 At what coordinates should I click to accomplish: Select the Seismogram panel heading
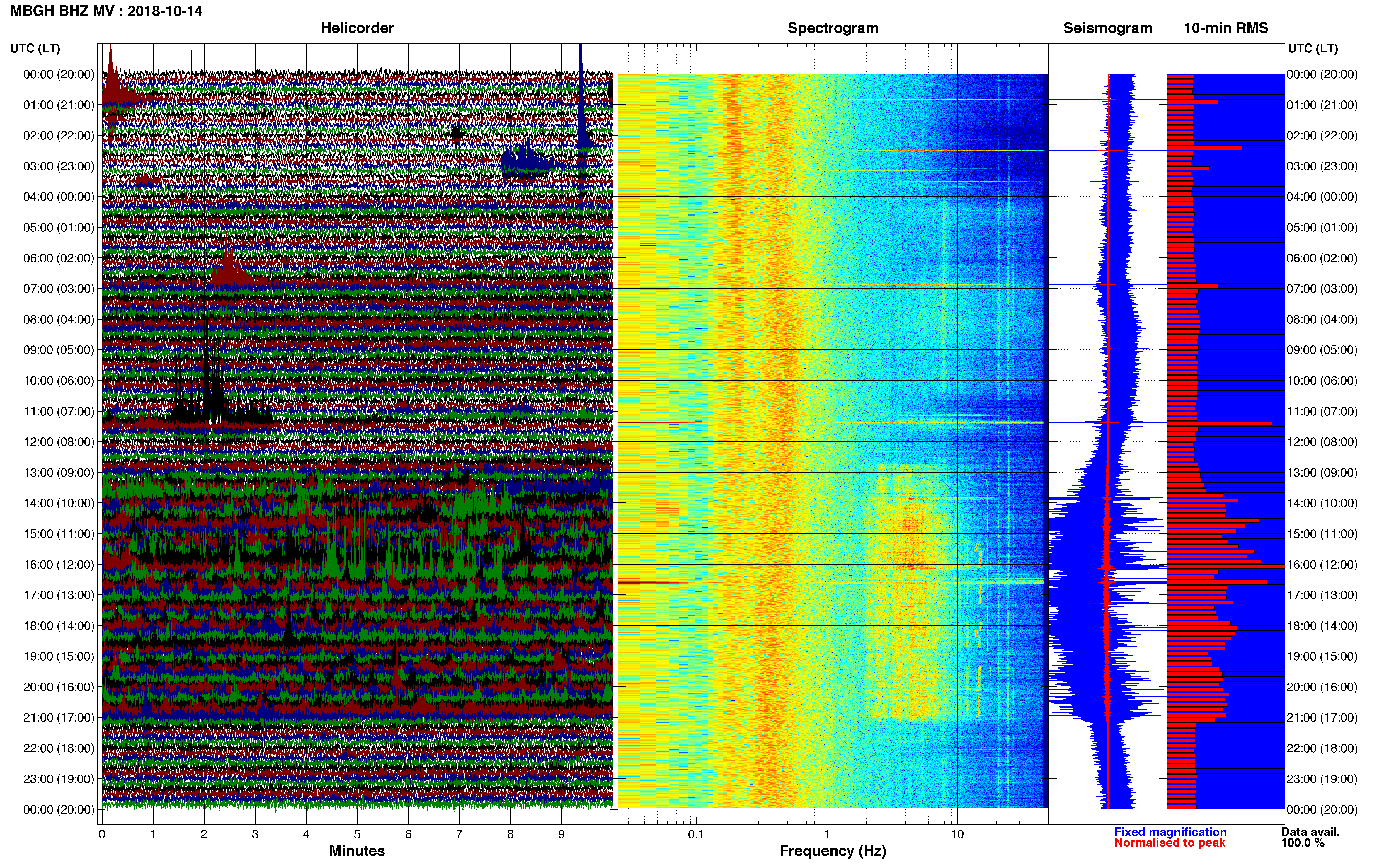click(x=1108, y=28)
